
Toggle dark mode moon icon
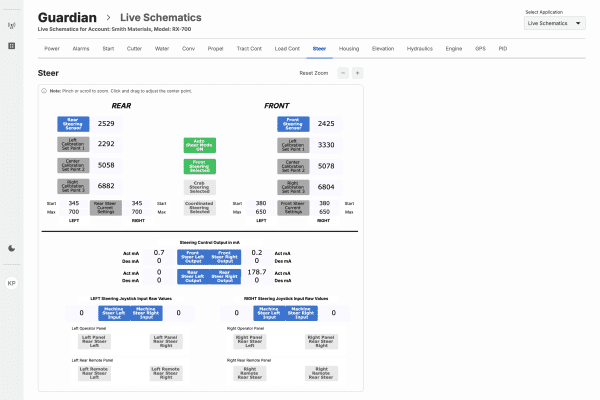click(x=11, y=248)
